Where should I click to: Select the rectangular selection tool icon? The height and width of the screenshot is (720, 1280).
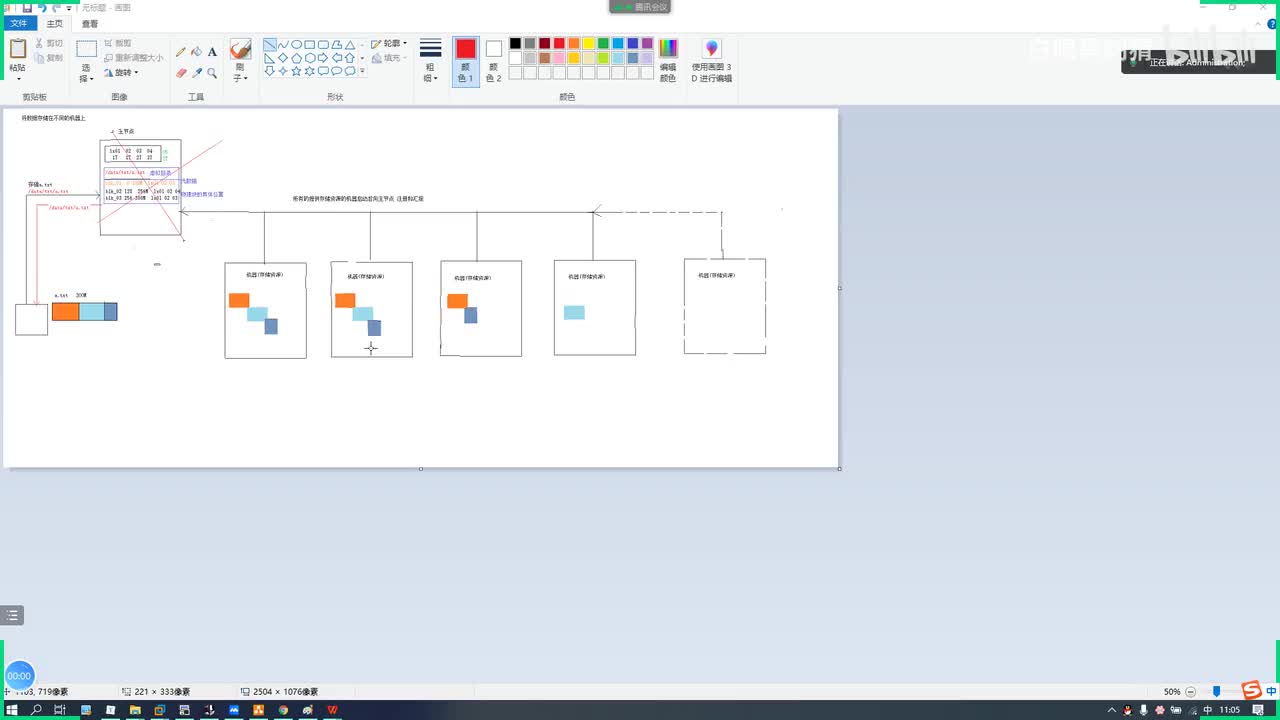click(87, 49)
